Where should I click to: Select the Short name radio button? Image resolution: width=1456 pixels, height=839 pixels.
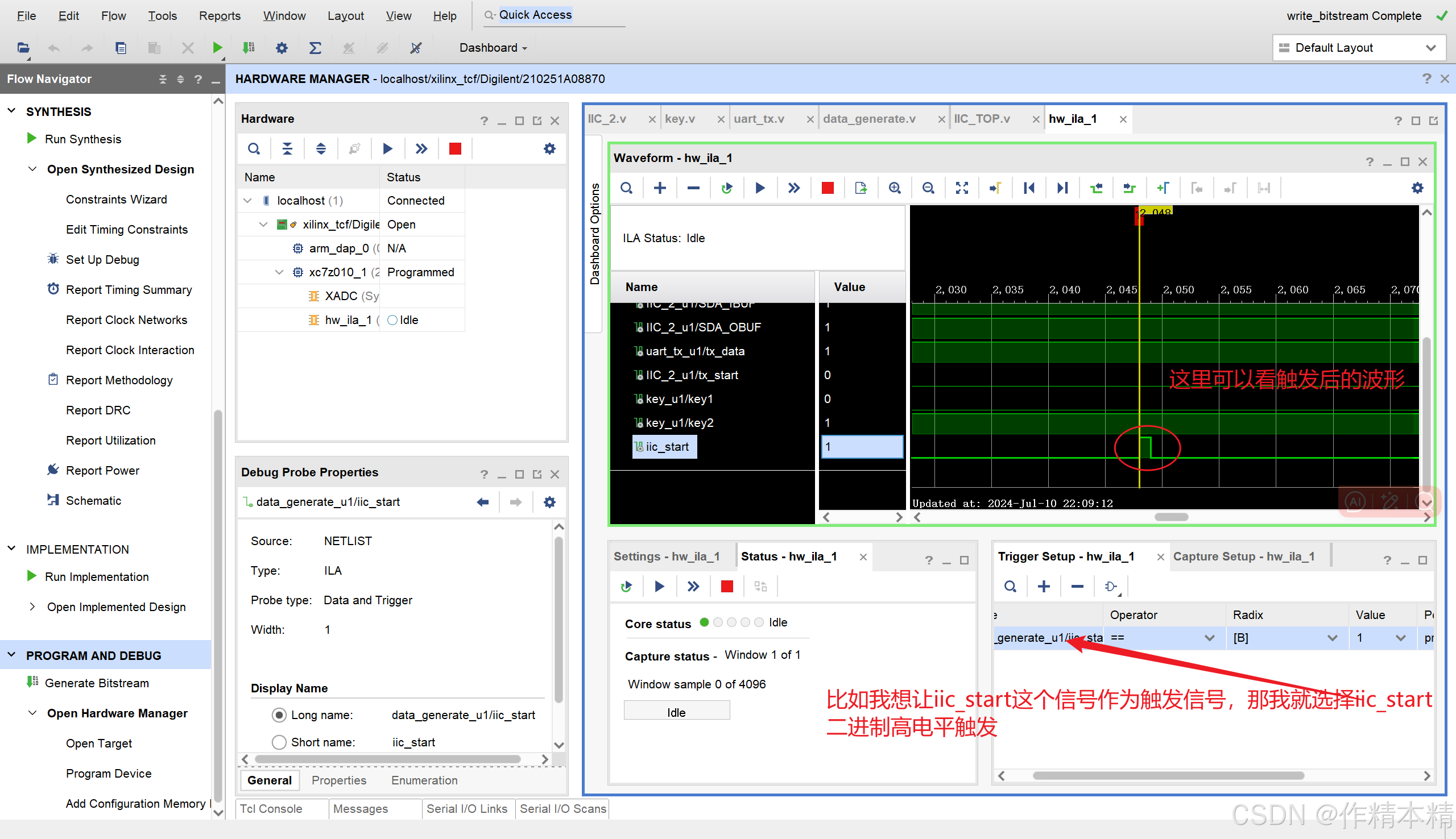pos(279,742)
